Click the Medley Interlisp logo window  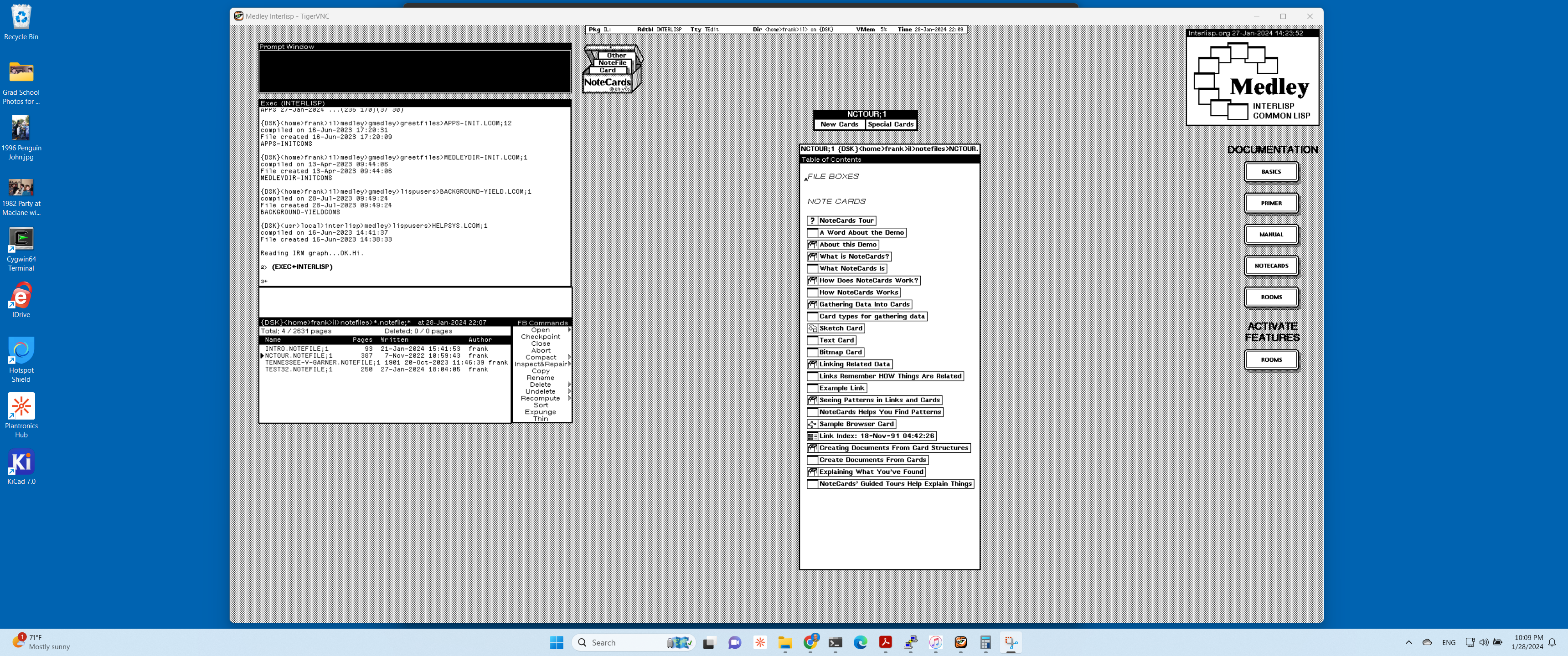point(1252,77)
